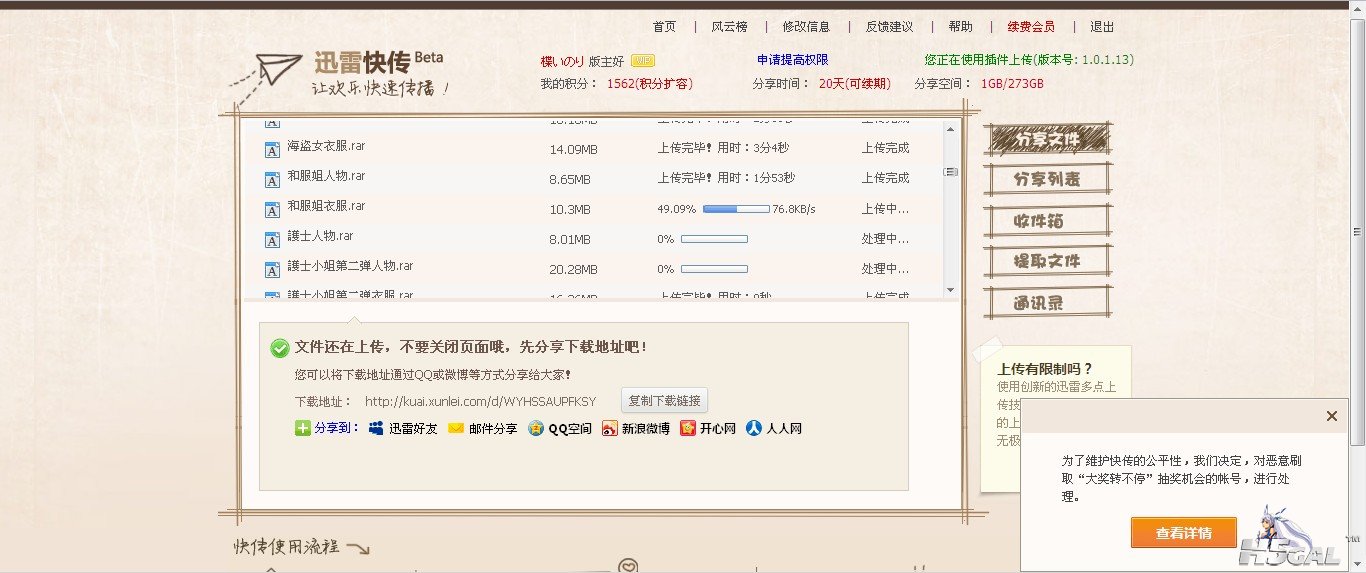Image resolution: width=1366 pixels, height=573 pixels.
Task: Share to 开心网 icon
Action: pyautogui.click(x=688, y=429)
